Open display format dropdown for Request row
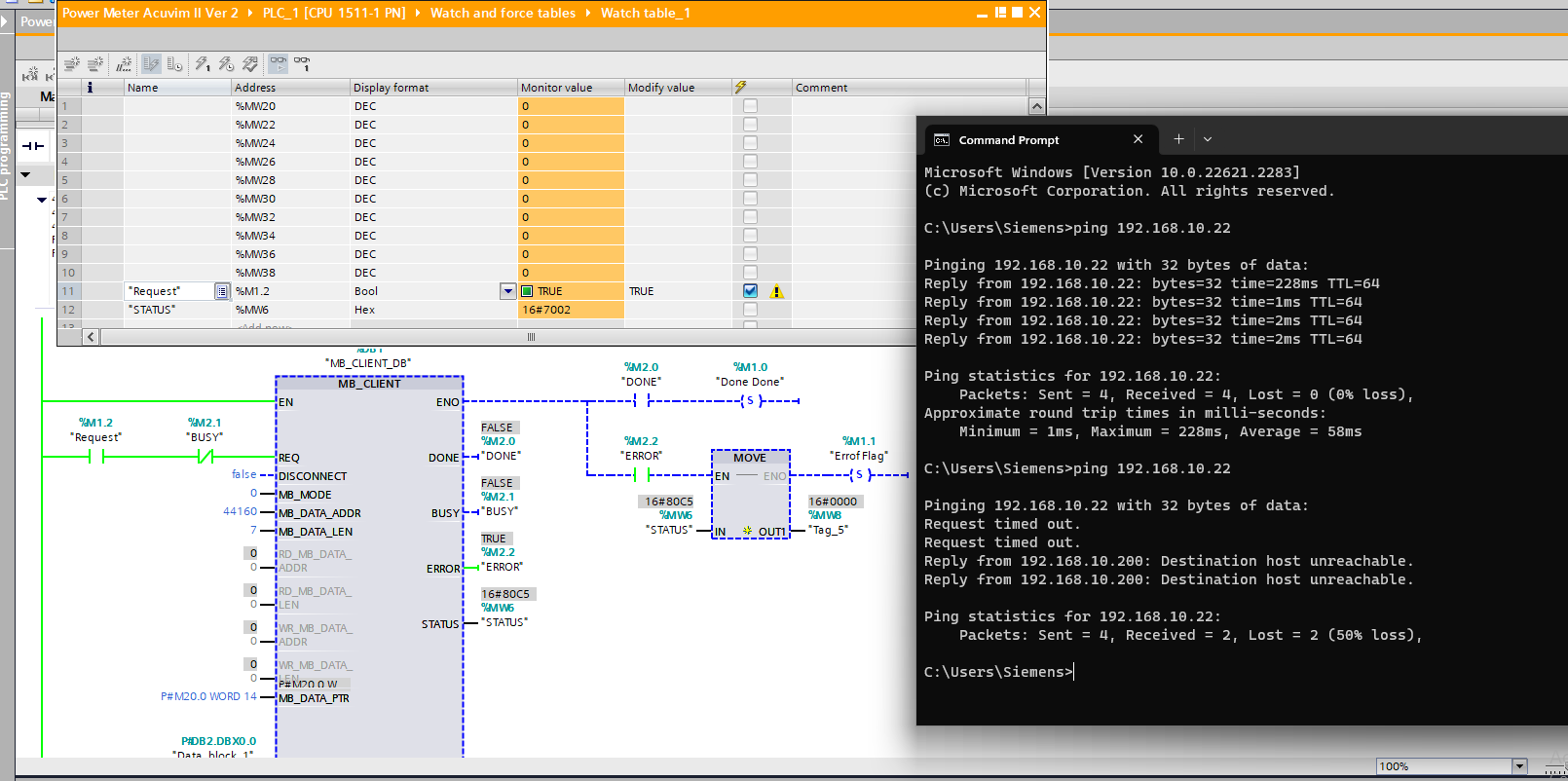The height and width of the screenshot is (781, 1568). [x=507, y=291]
